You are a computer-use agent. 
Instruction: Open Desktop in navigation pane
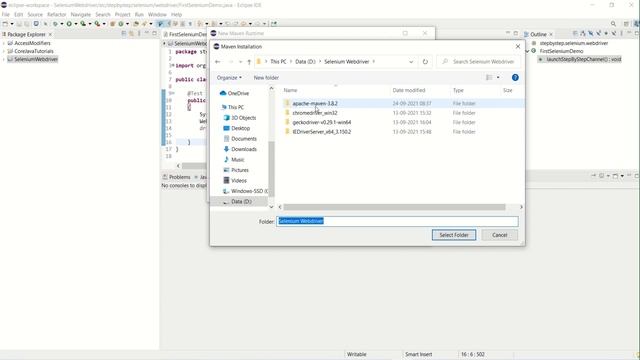237,128
